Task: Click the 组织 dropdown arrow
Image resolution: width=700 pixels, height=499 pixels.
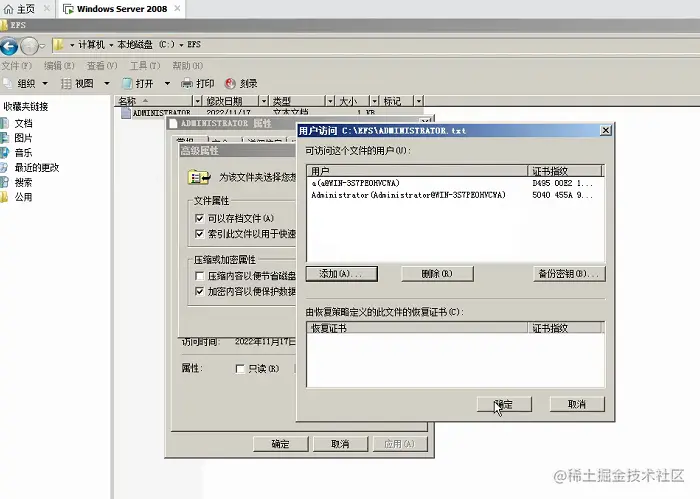Action: 45,83
